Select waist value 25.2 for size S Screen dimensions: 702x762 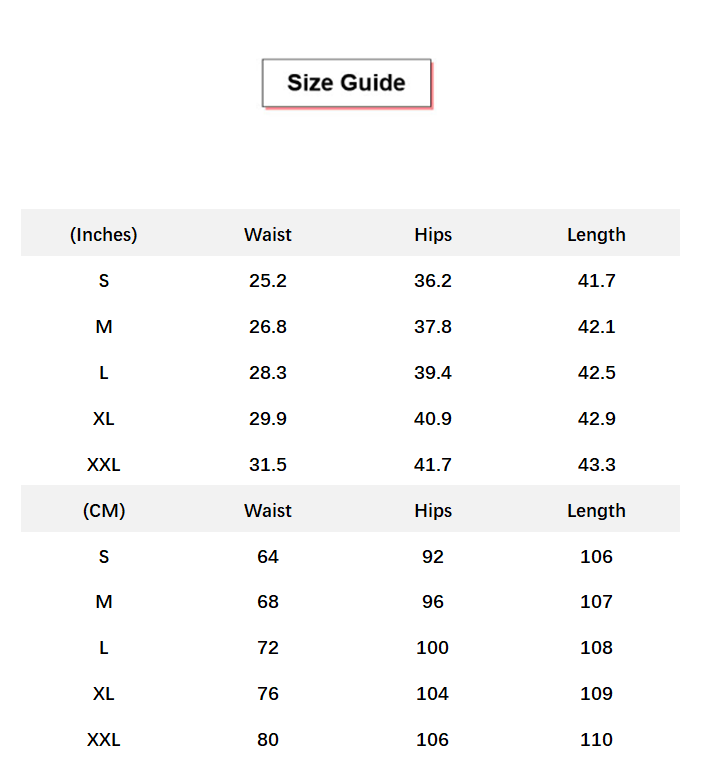tap(268, 280)
